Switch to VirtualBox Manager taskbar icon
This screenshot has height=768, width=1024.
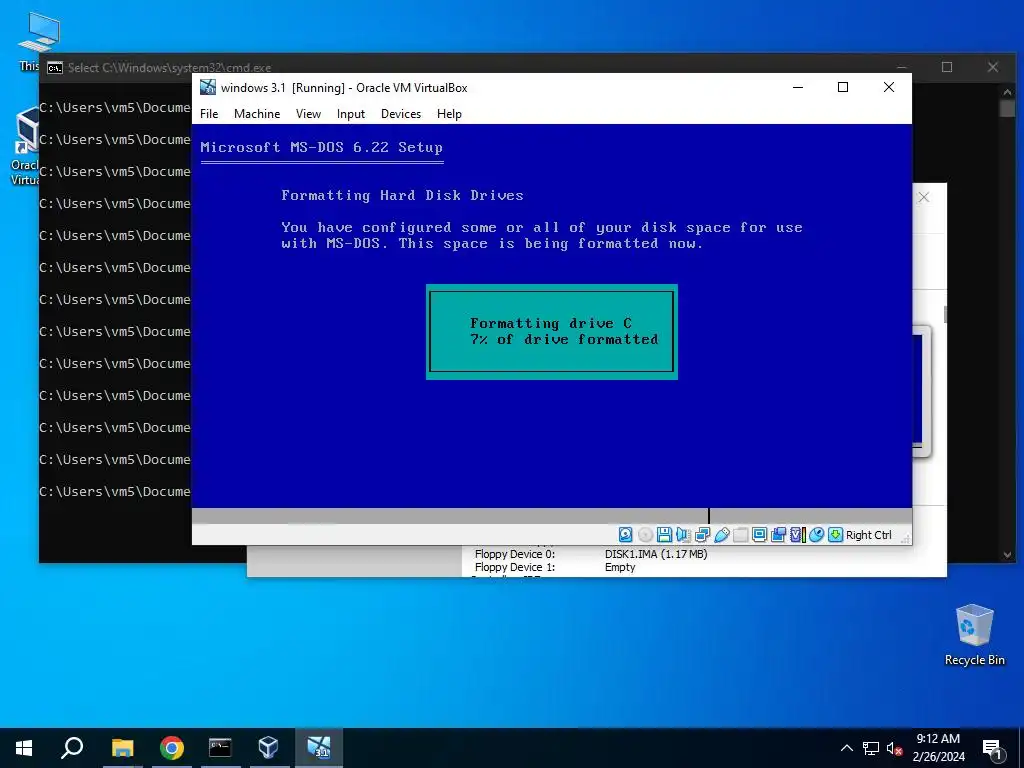268,748
